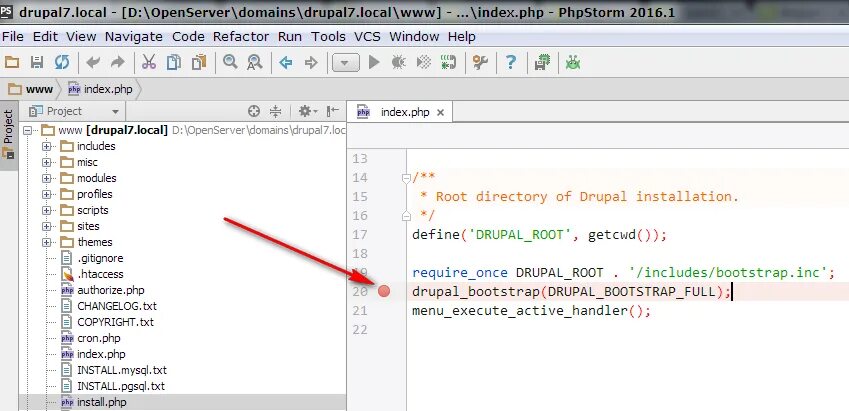The width and height of the screenshot is (849, 411).
Task: Save all files with the floppy disk icon
Action: [x=37, y=62]
